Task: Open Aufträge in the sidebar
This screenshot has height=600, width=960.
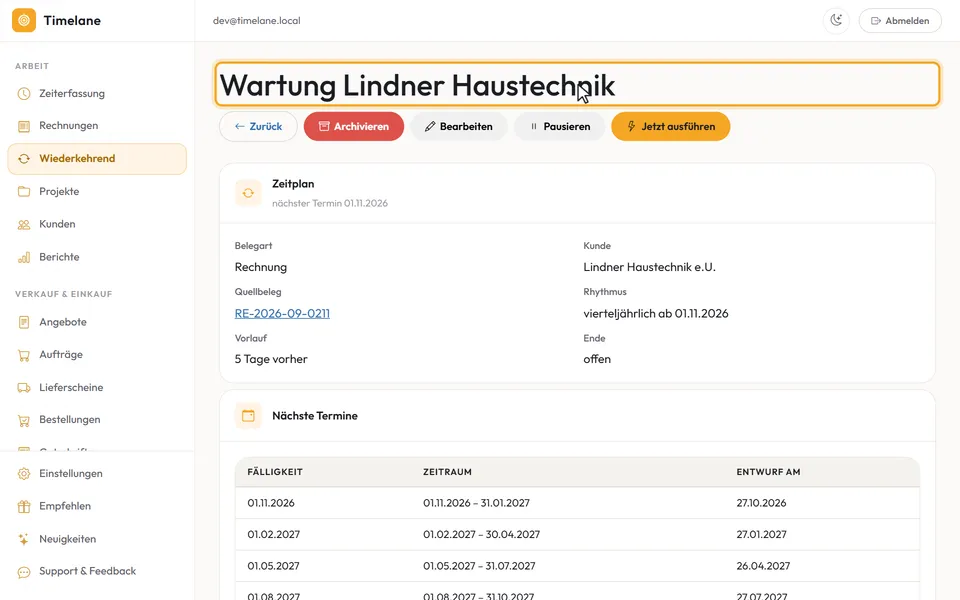Action: 97,354
